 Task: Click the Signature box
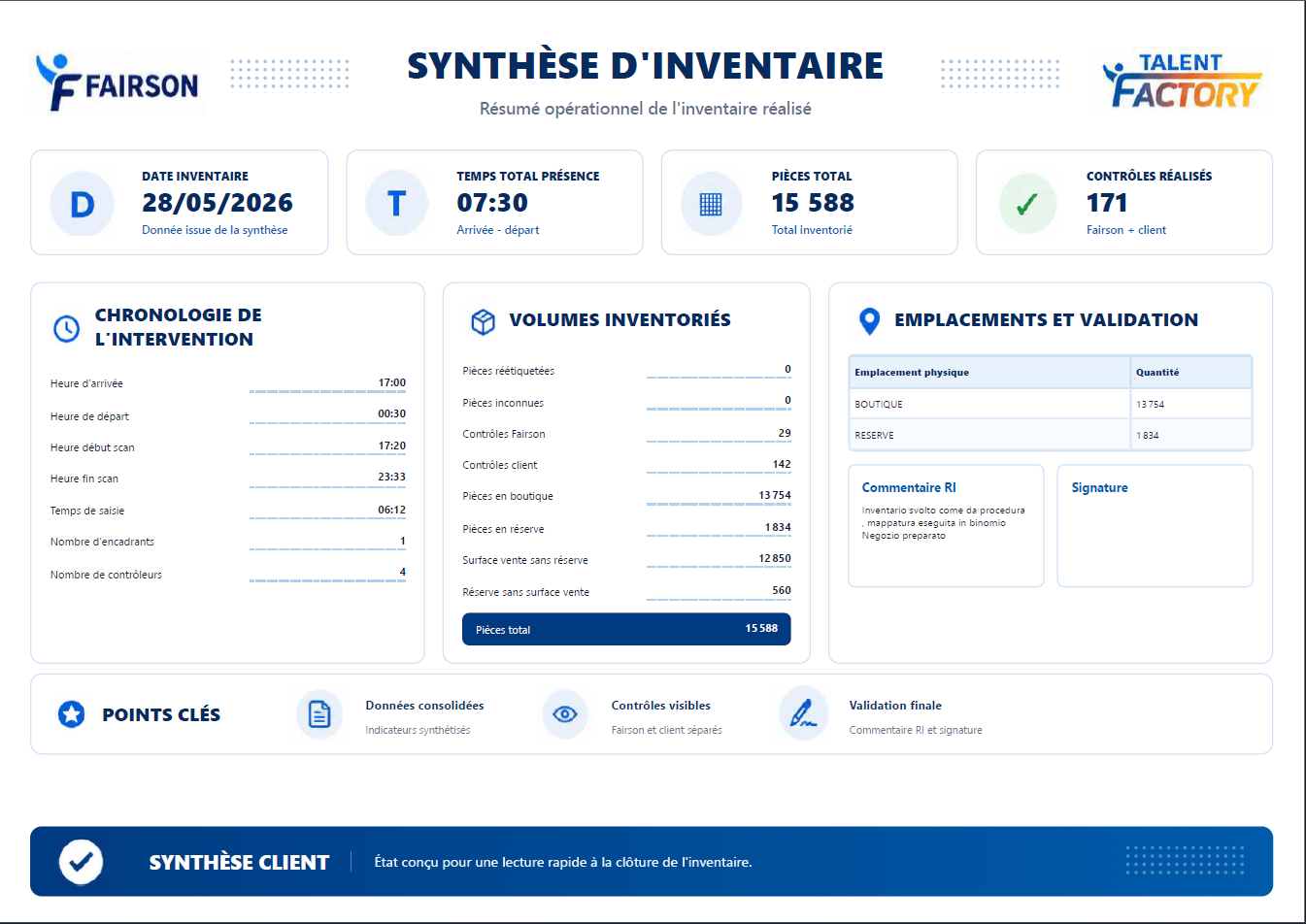tap(1155, 525)
